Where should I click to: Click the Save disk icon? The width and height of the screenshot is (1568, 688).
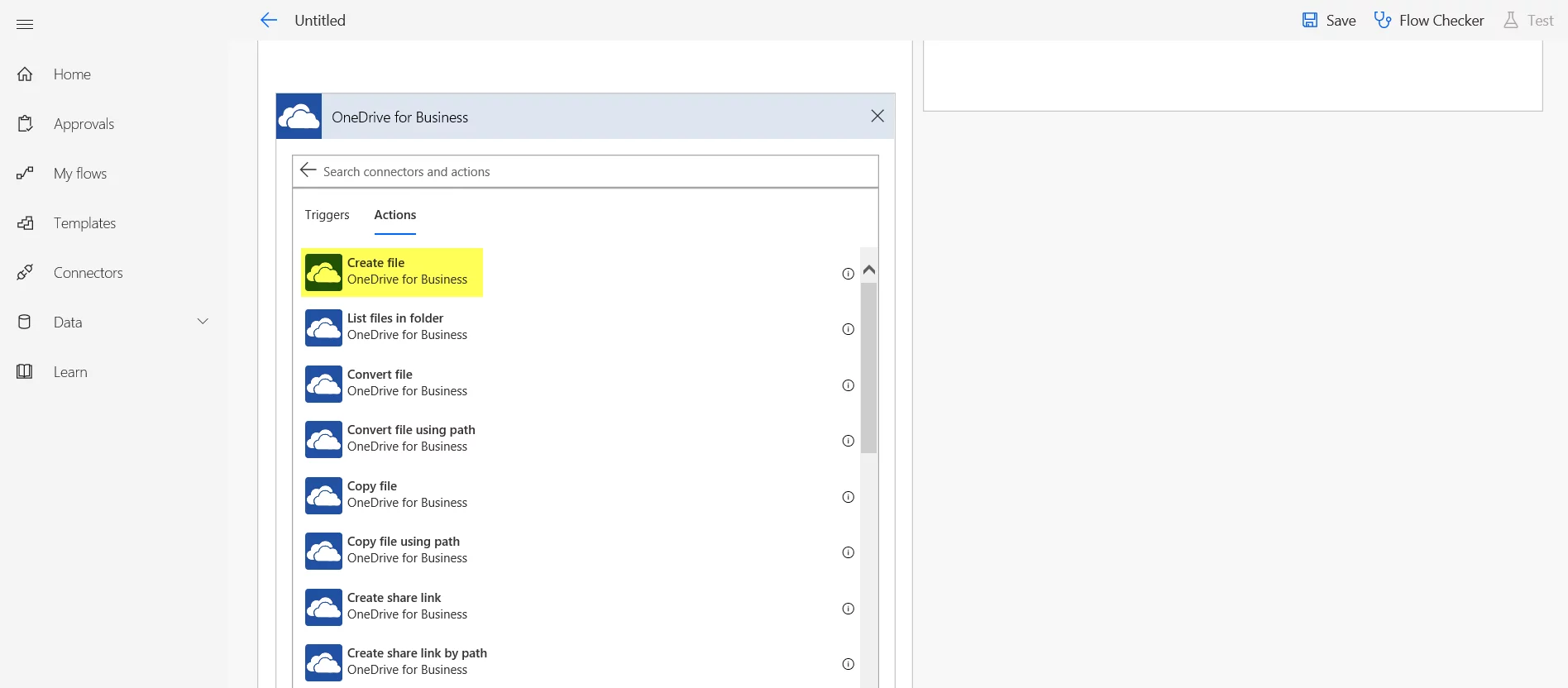[x=1310, y=20]
